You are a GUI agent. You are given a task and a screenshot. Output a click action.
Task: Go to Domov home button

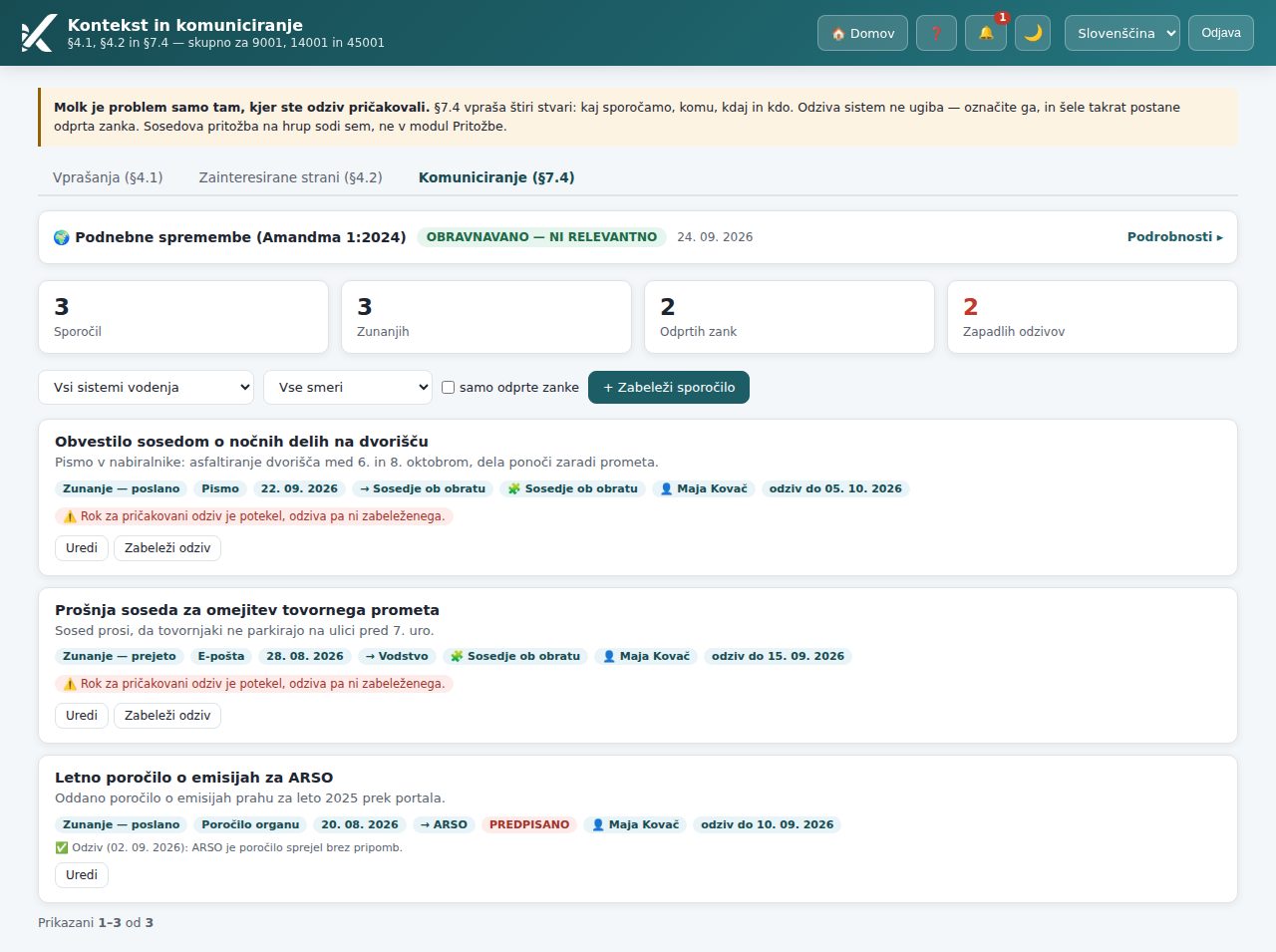862,33
